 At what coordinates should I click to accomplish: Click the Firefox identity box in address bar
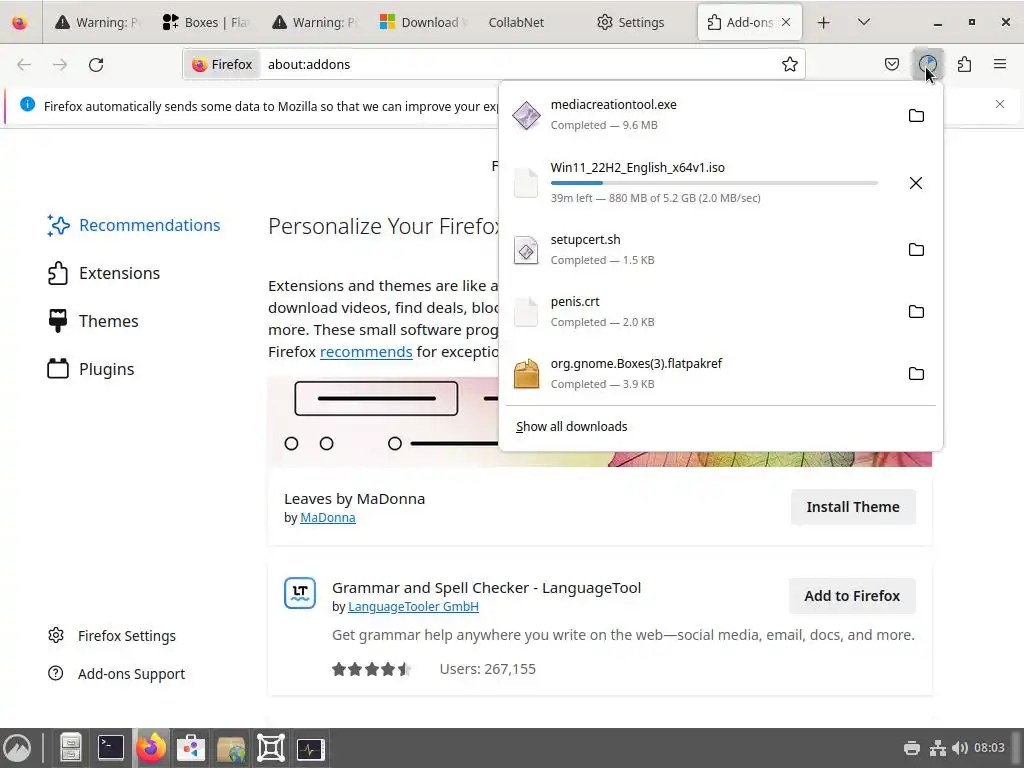click(222, 64)
